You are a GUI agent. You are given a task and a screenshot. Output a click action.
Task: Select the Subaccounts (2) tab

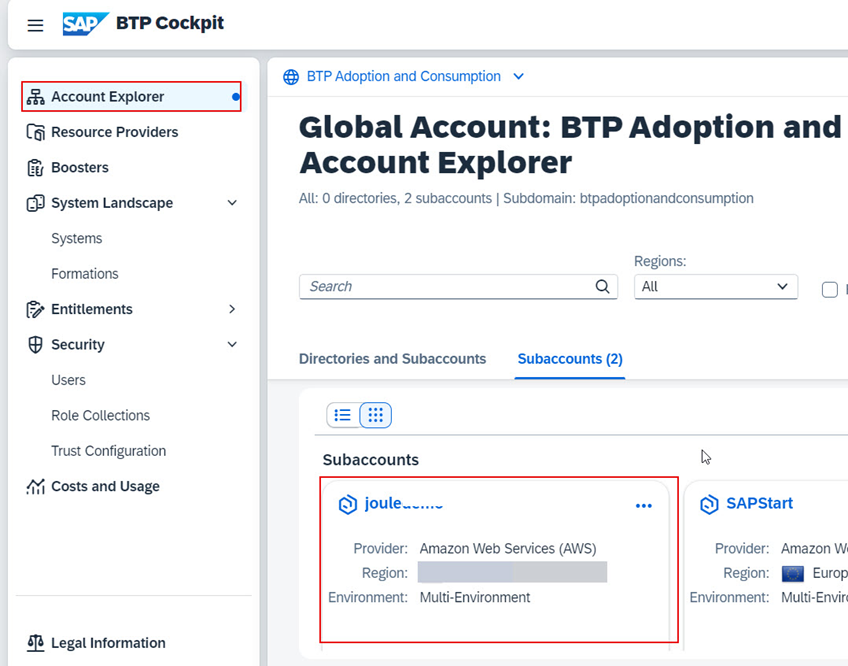(570, 359)
